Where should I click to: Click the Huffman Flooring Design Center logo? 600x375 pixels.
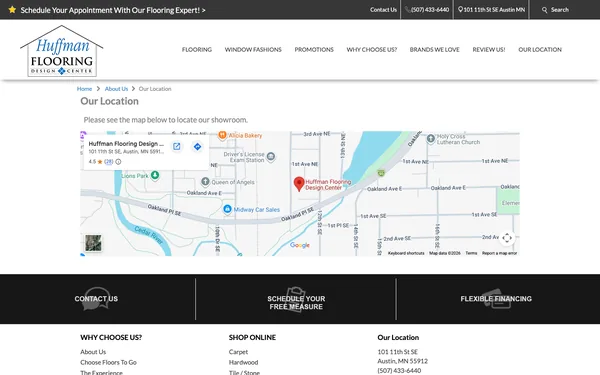62,51
